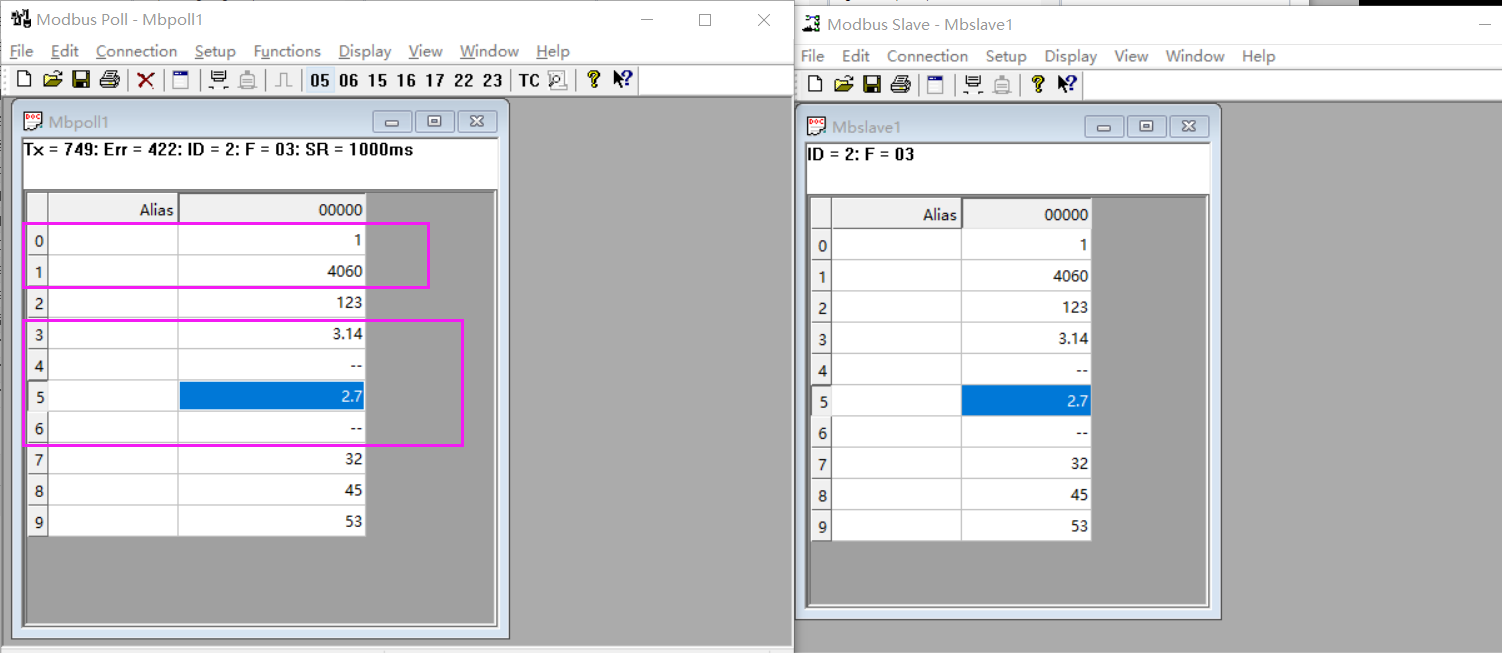Select function 06 button in Modbus Poll toolbar
This screenshot has width=1502, height=653.
tap(348, 80)
